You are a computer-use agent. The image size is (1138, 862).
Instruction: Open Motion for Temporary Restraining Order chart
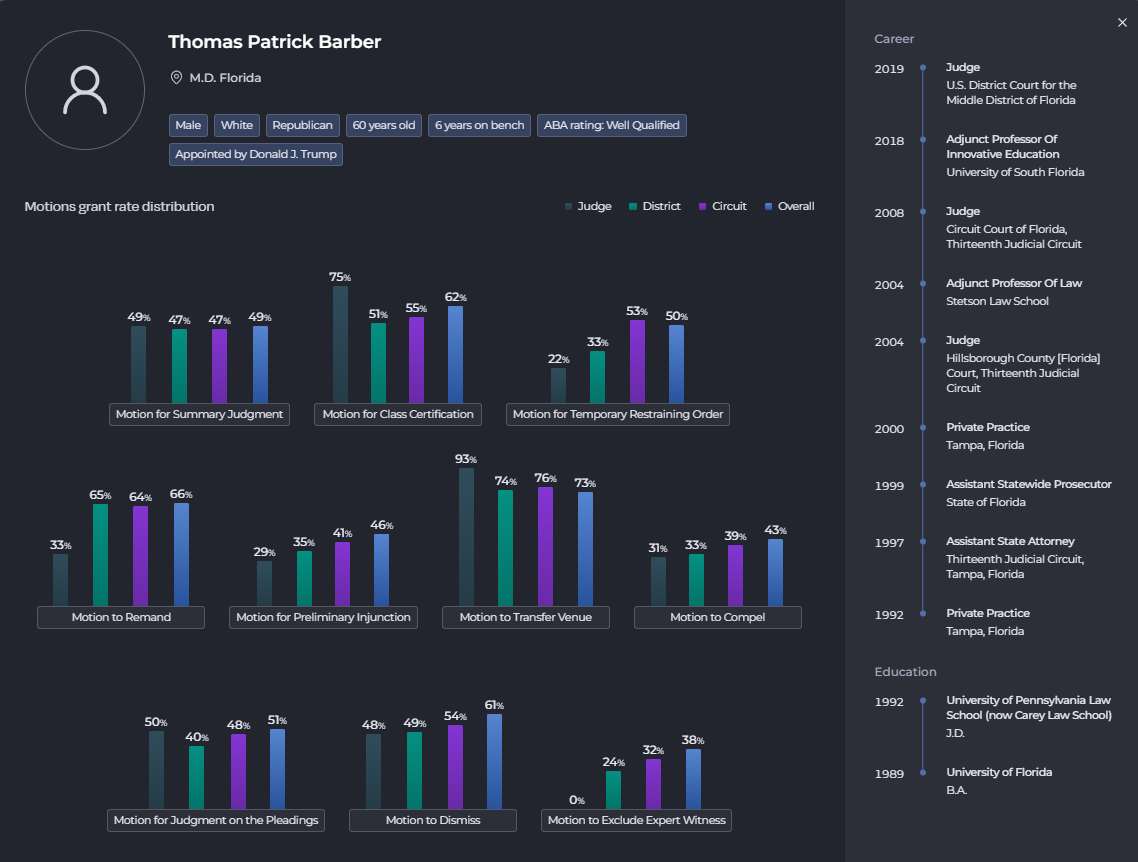pyautogui.click(x=618, y=414)
